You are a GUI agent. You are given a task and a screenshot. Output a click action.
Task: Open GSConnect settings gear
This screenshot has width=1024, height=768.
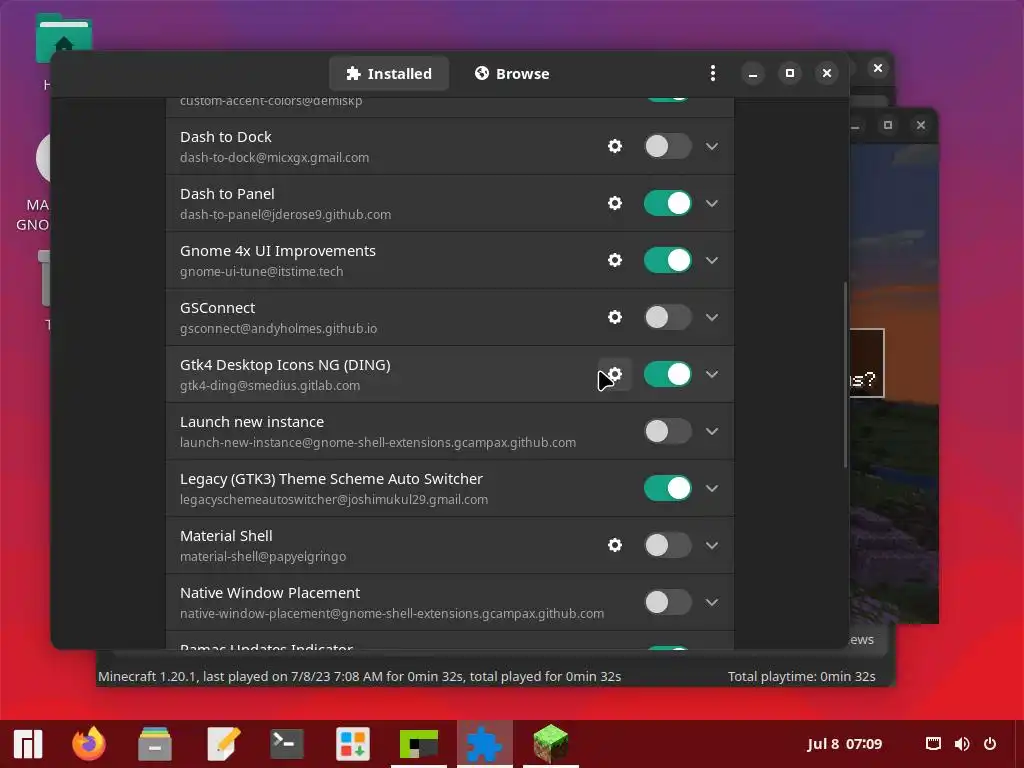point(615,317)
